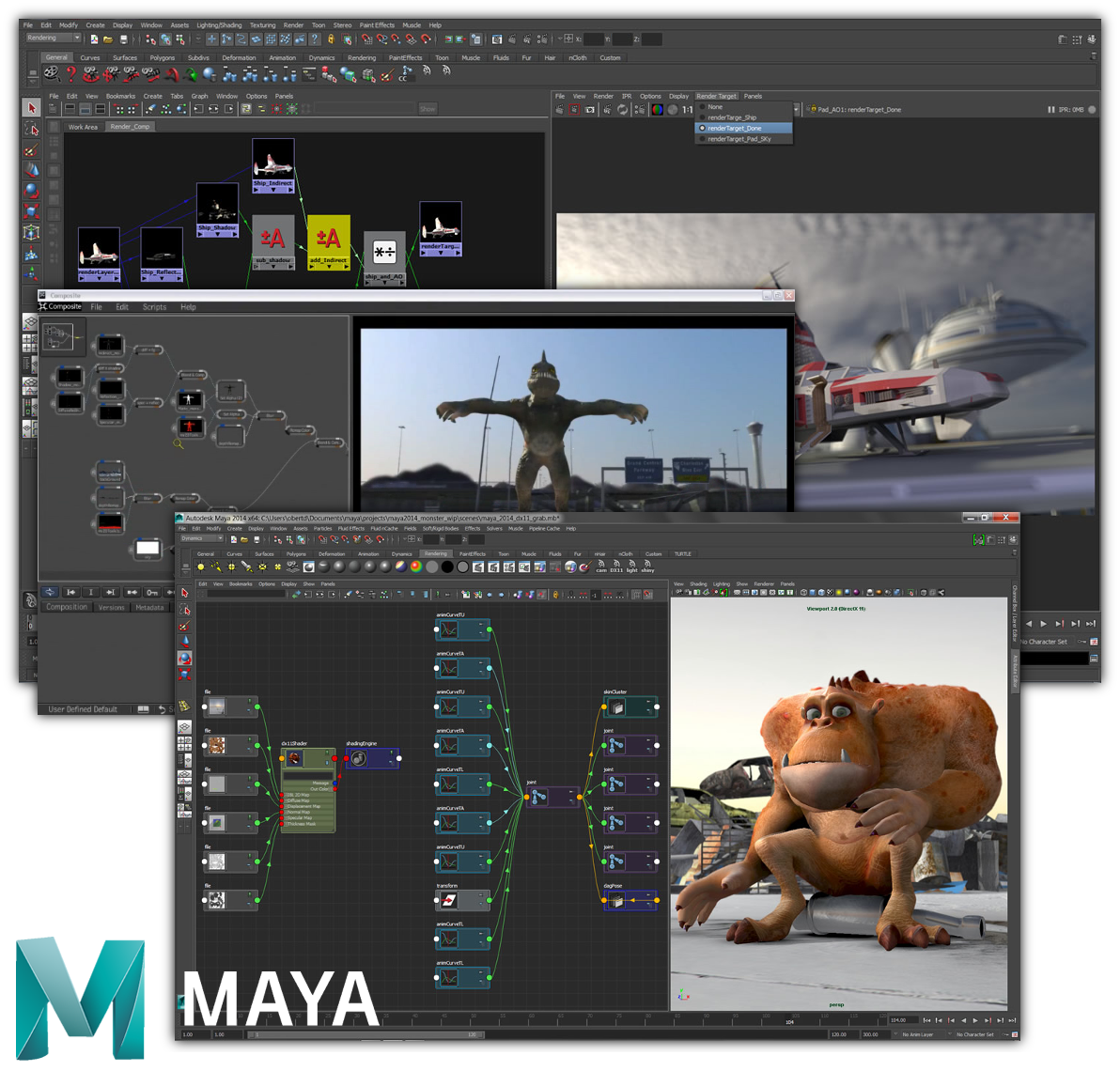Toggle snap to curves magnet in back Maya

381,40
